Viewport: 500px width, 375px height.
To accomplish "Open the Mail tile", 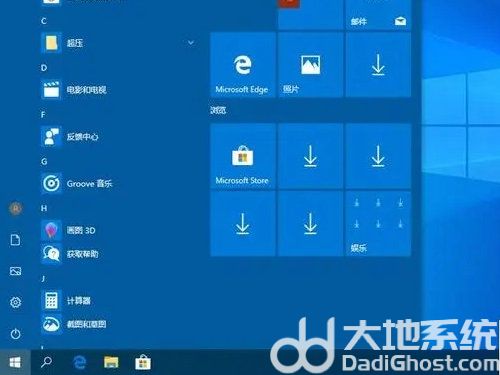I will click(x=378, y=15).
